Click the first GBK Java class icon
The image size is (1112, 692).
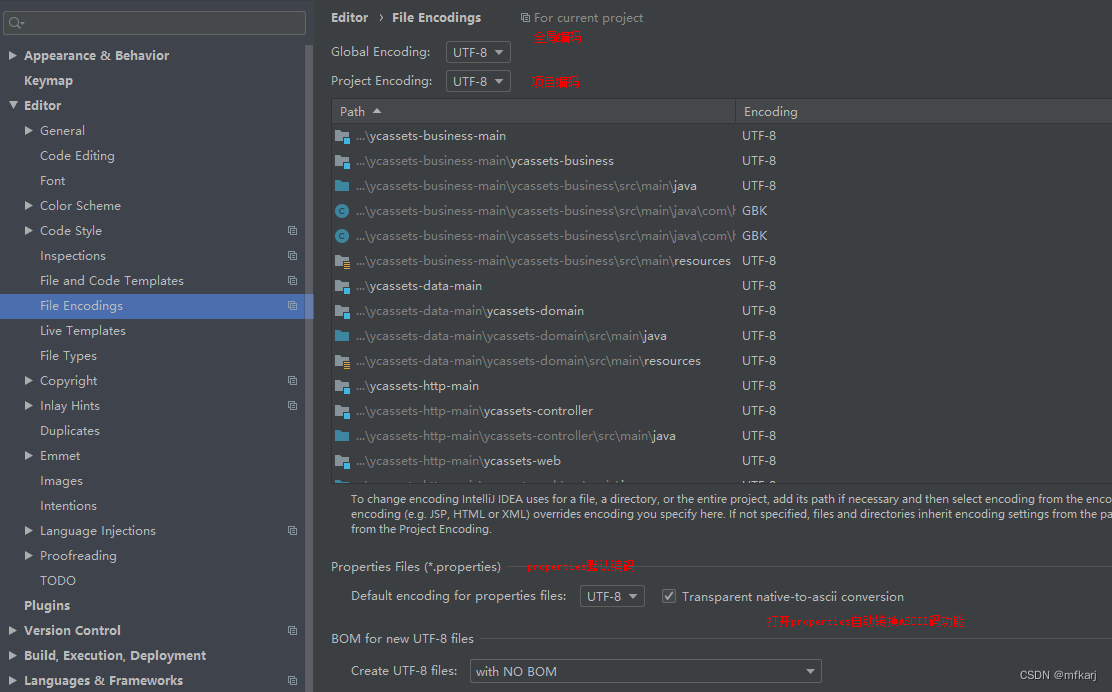tap(342, 211)
